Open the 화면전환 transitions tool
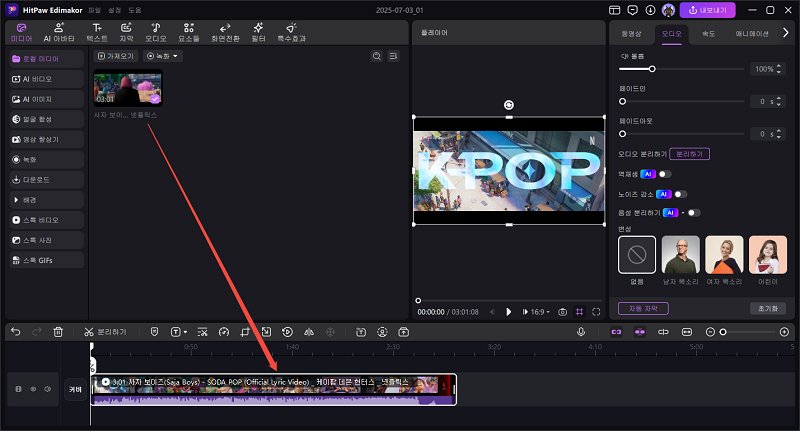The height and width of the screenshot is (431, 800). [x=225, y=32]
